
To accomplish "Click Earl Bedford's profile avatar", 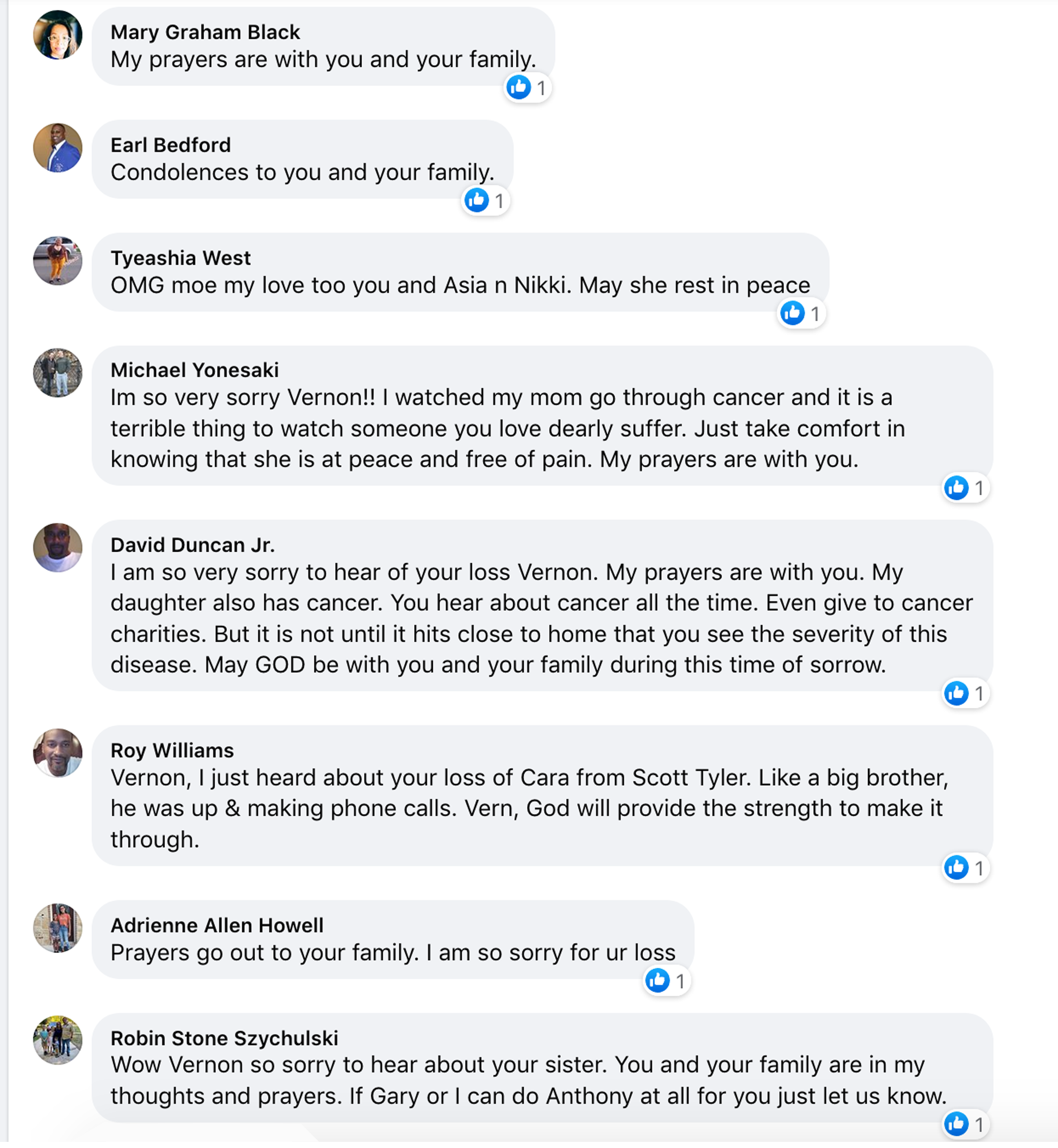I will [58, 148].
